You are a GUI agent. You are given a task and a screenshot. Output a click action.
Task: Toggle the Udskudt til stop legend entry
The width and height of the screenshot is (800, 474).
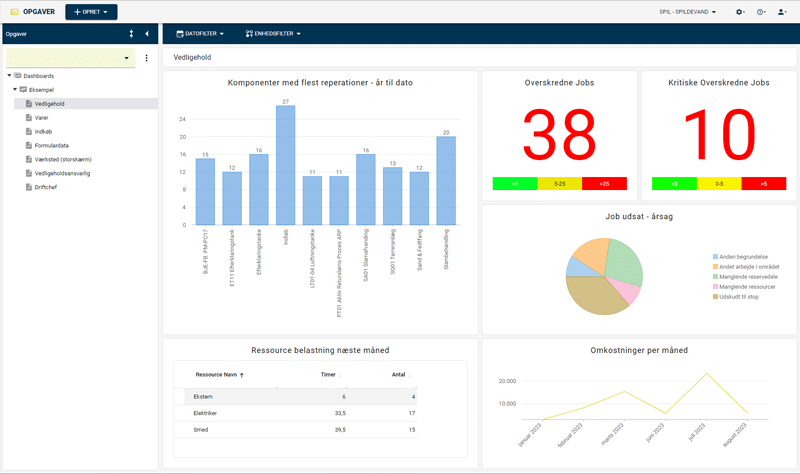[736, 296]
